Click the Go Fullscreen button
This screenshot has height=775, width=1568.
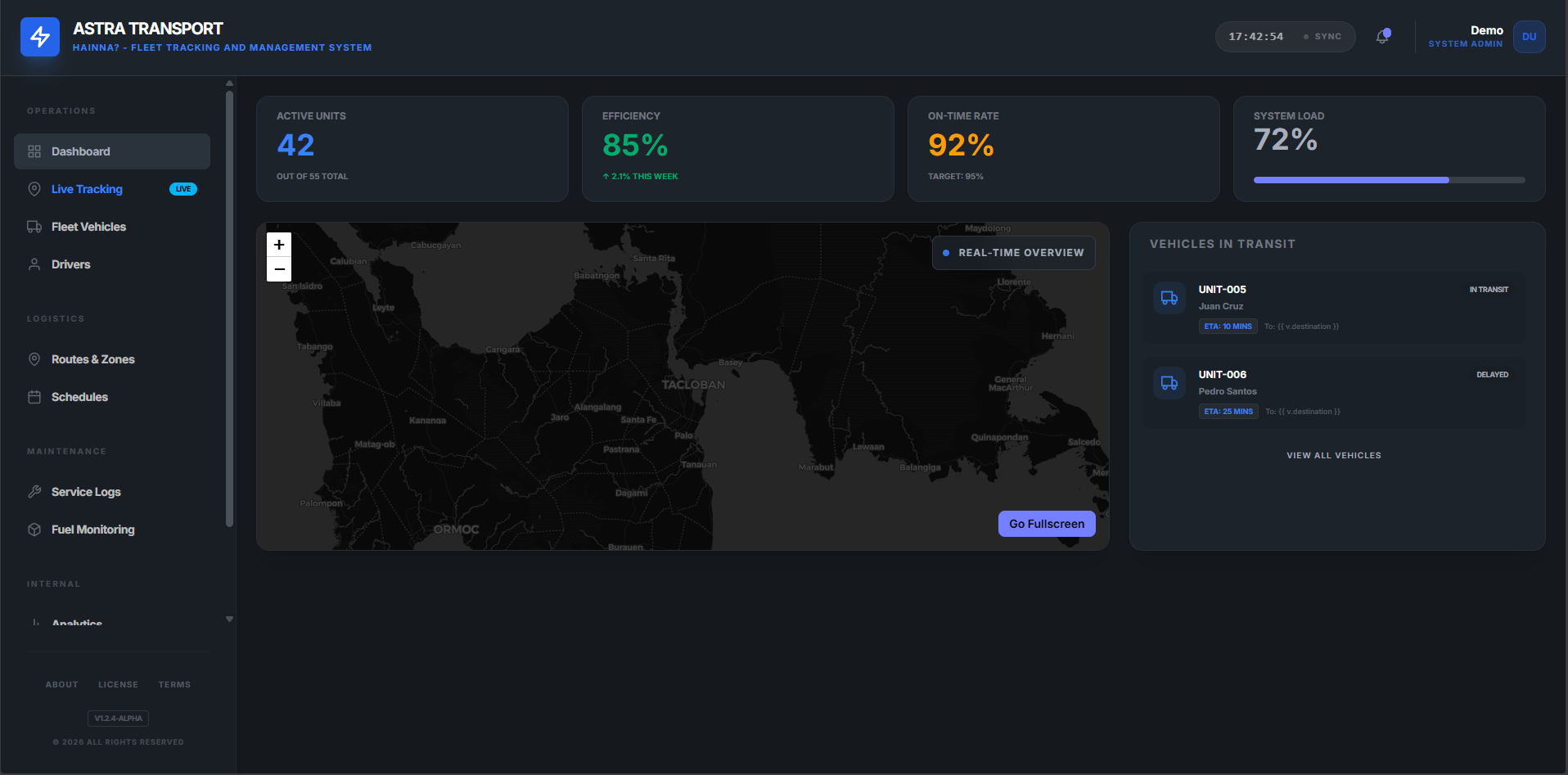1047,524
